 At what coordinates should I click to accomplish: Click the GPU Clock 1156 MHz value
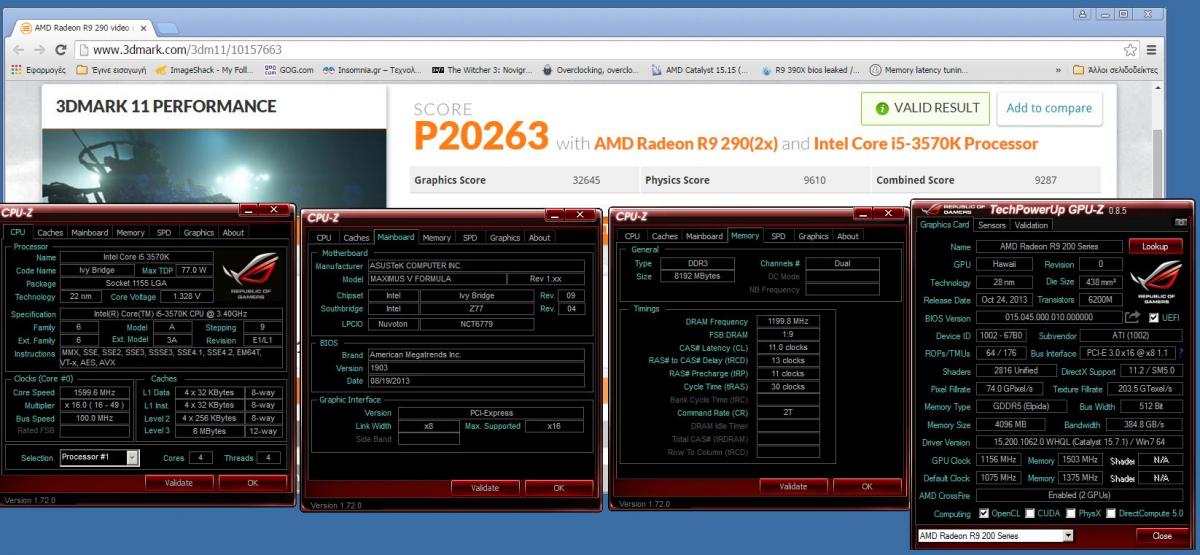pos(997,460)
